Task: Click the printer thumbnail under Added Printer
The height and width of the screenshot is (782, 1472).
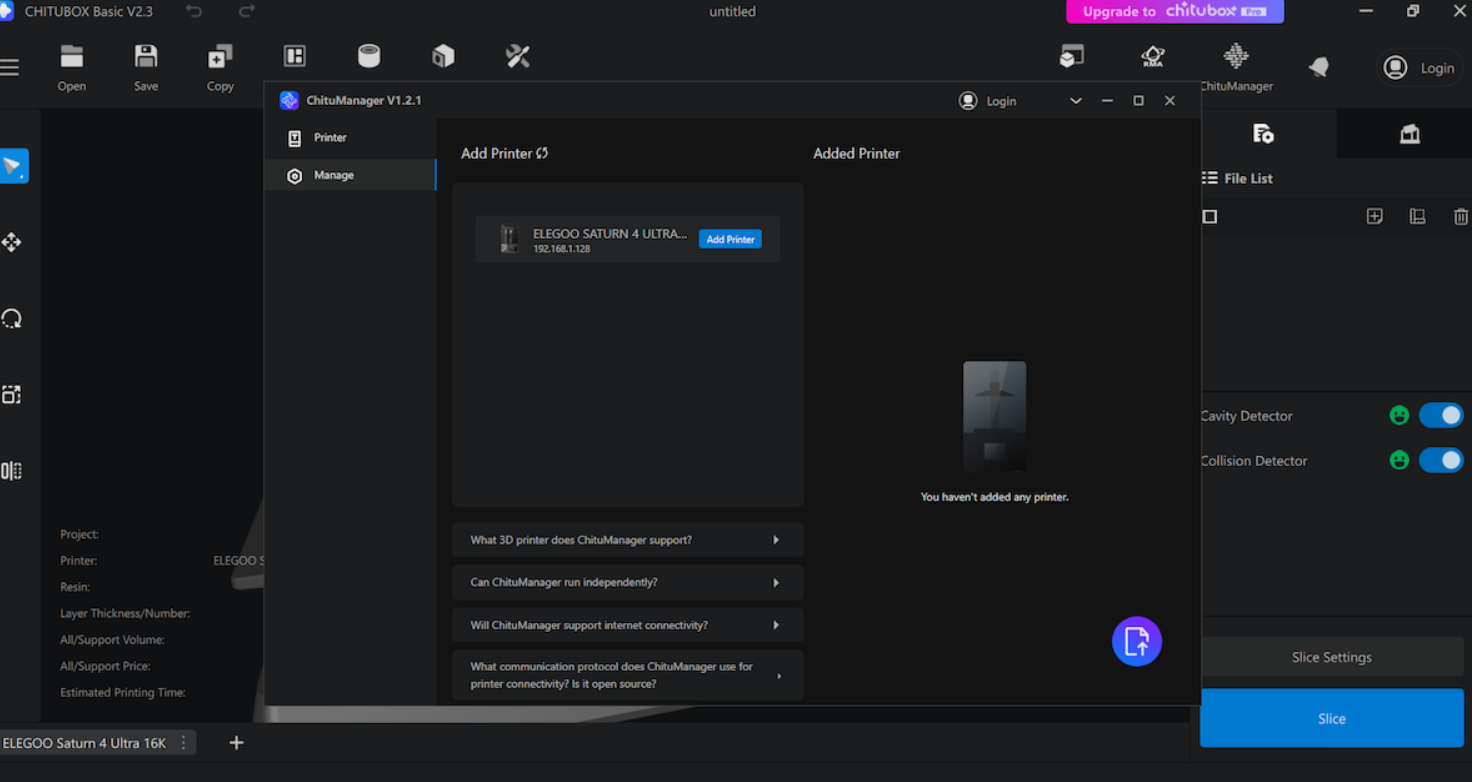Action: 994,417
